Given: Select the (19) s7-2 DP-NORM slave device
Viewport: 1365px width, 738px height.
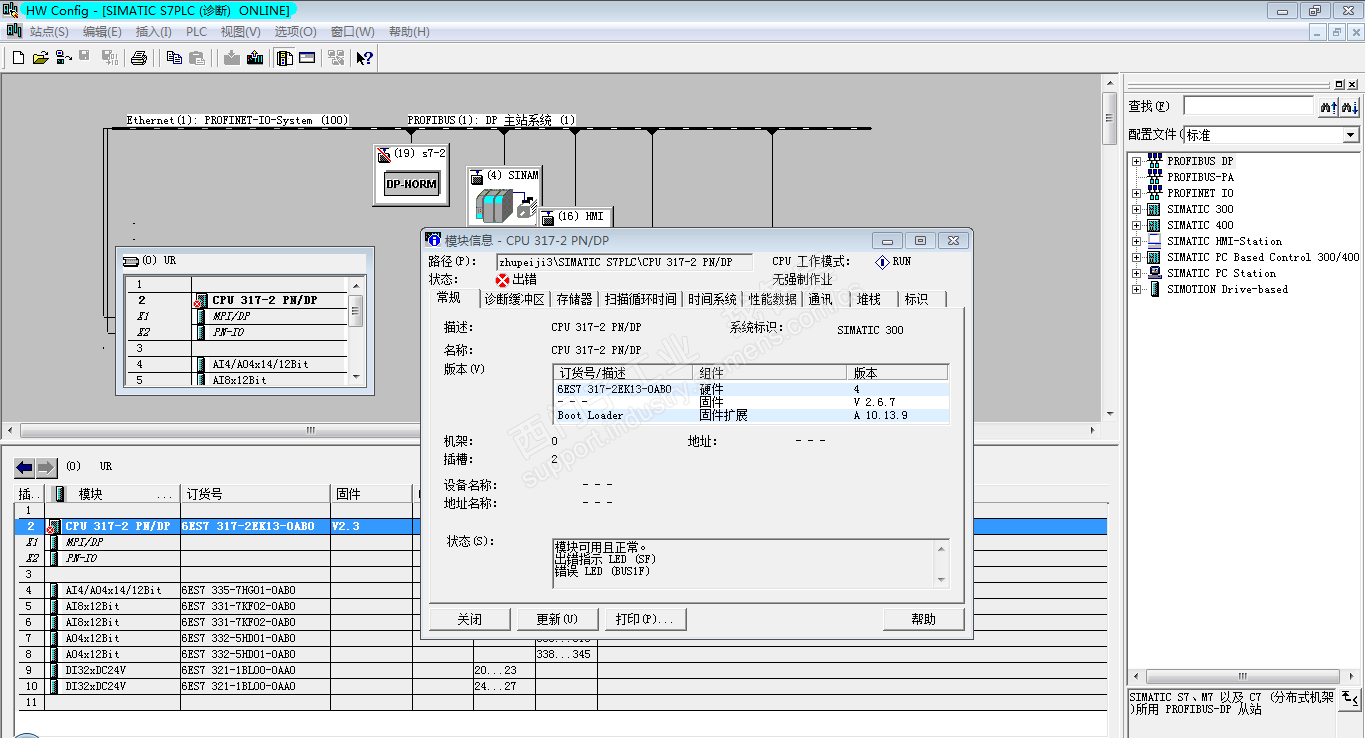Looking at the screenshot, I should (x=410, y=174).
